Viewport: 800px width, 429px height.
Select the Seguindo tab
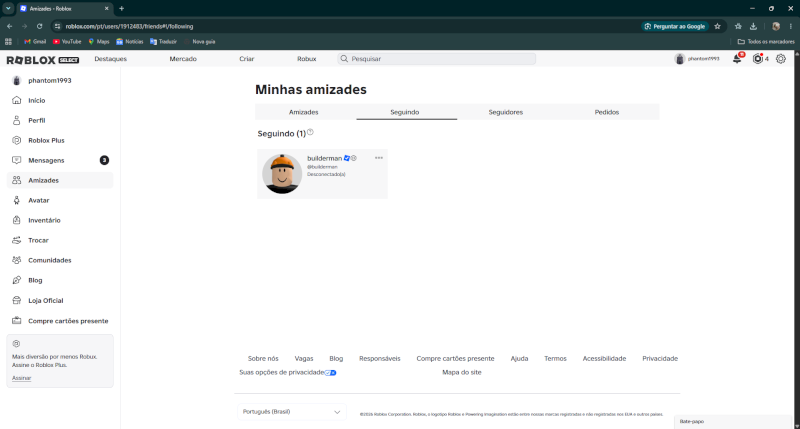click(x=405, y=112)
